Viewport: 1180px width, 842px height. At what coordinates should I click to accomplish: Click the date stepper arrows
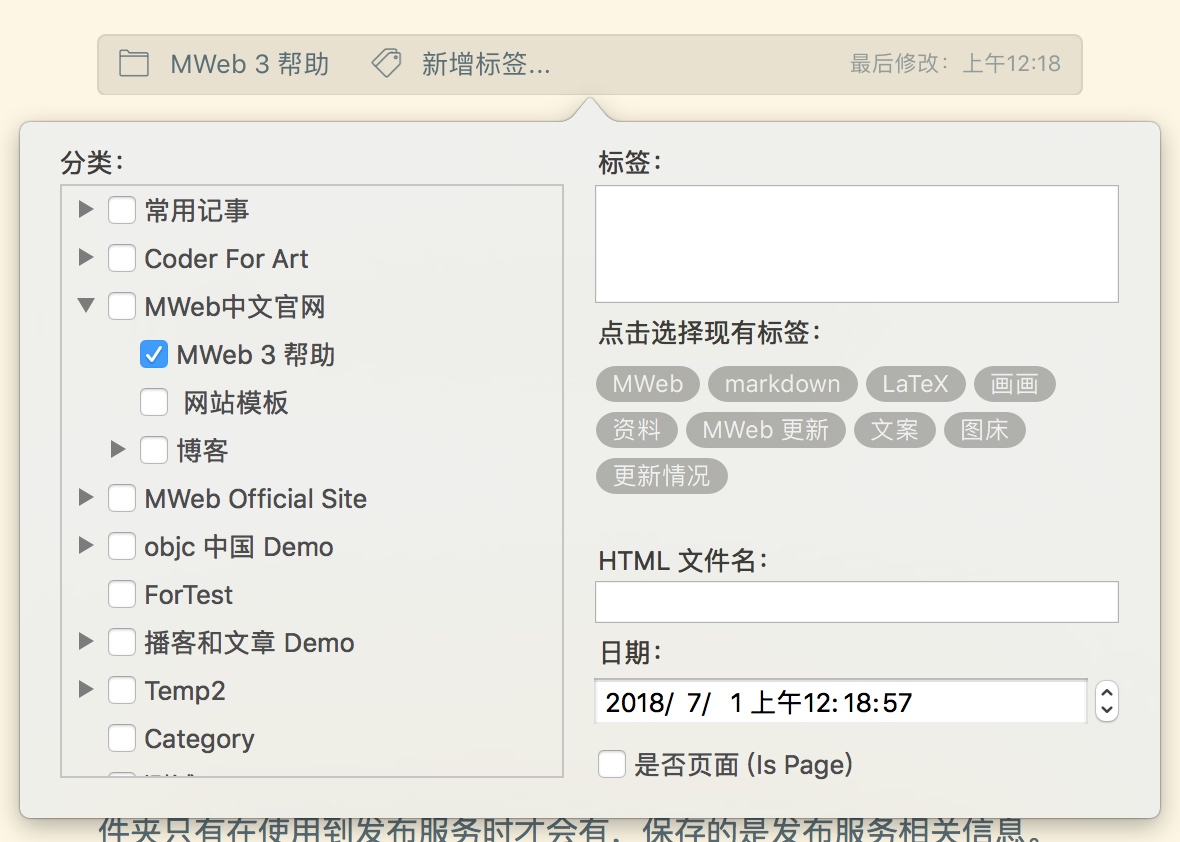point(1106,702)
